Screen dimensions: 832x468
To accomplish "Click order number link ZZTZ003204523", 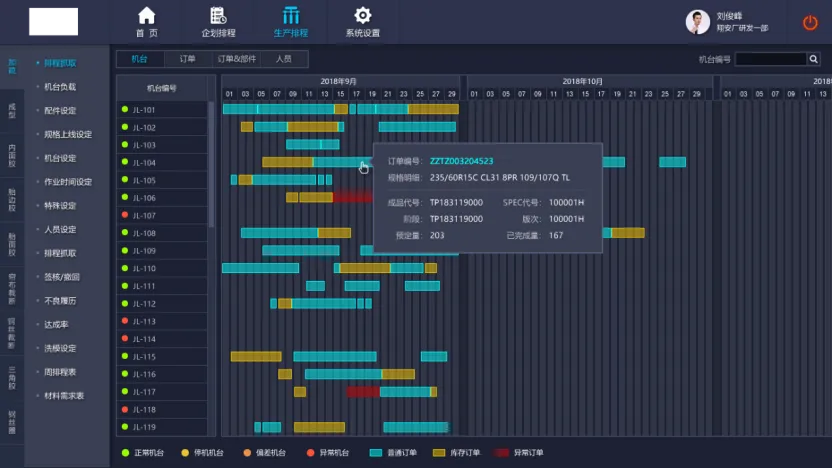I will point(461,161).
